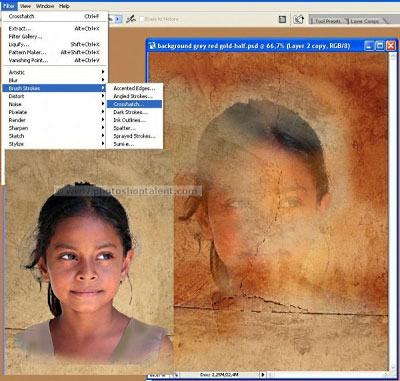
Task: Close the background grey red gold-half.psd window
Action: [391, 46]
